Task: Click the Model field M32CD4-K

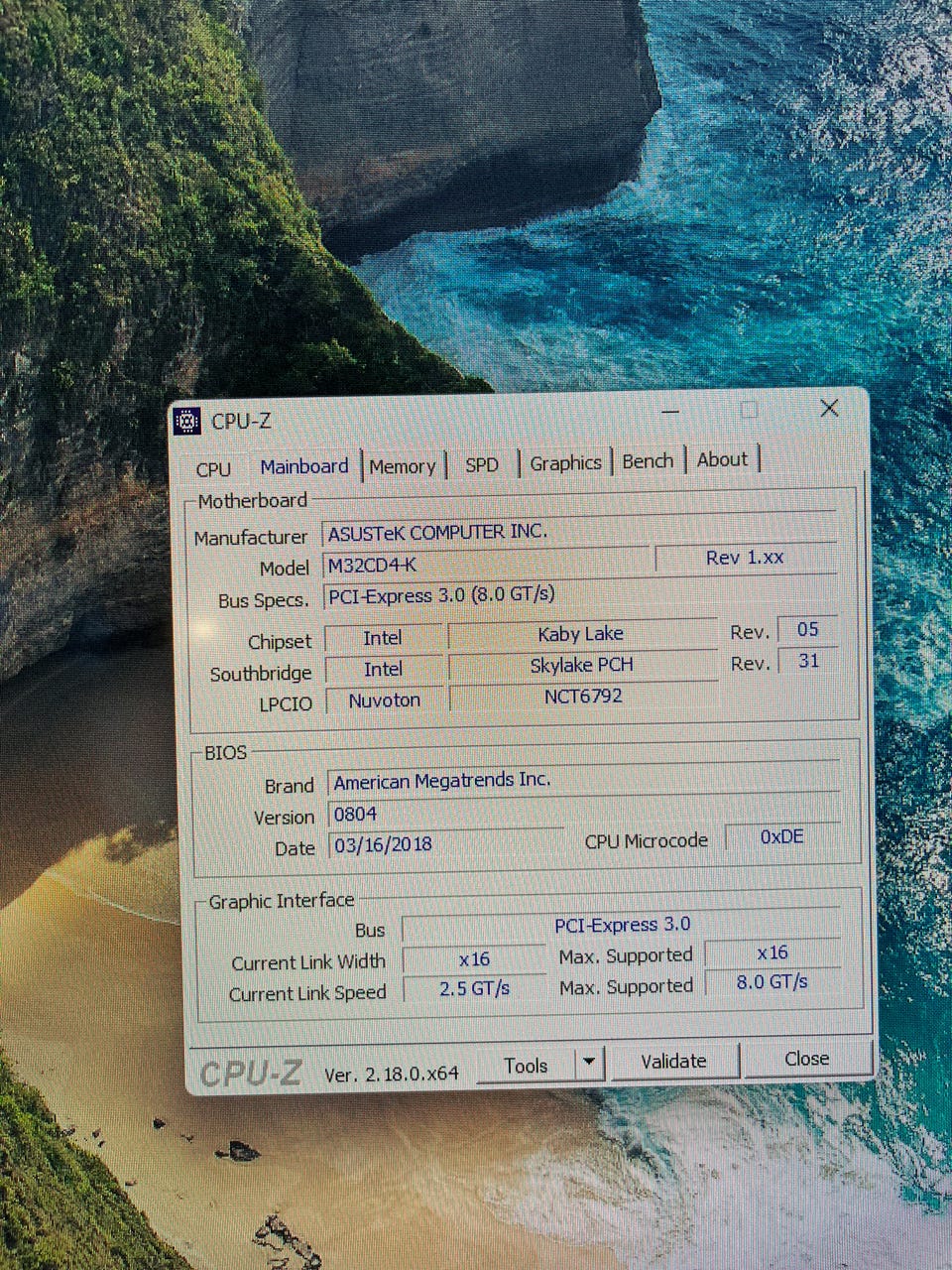Action: [x=486, y=565]
